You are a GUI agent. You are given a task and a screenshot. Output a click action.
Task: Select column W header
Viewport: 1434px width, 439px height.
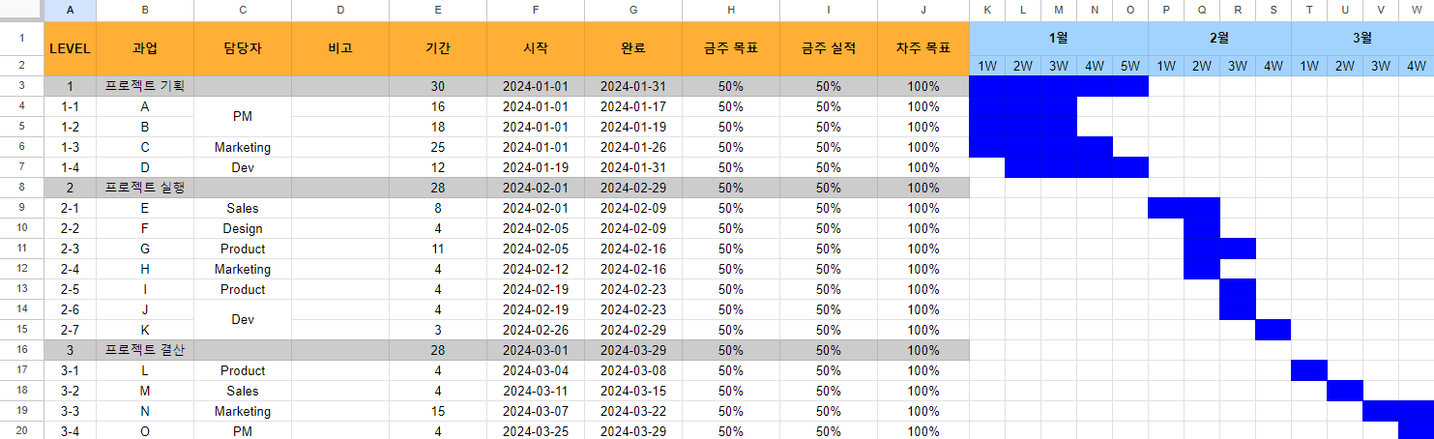click(1416, 10)
